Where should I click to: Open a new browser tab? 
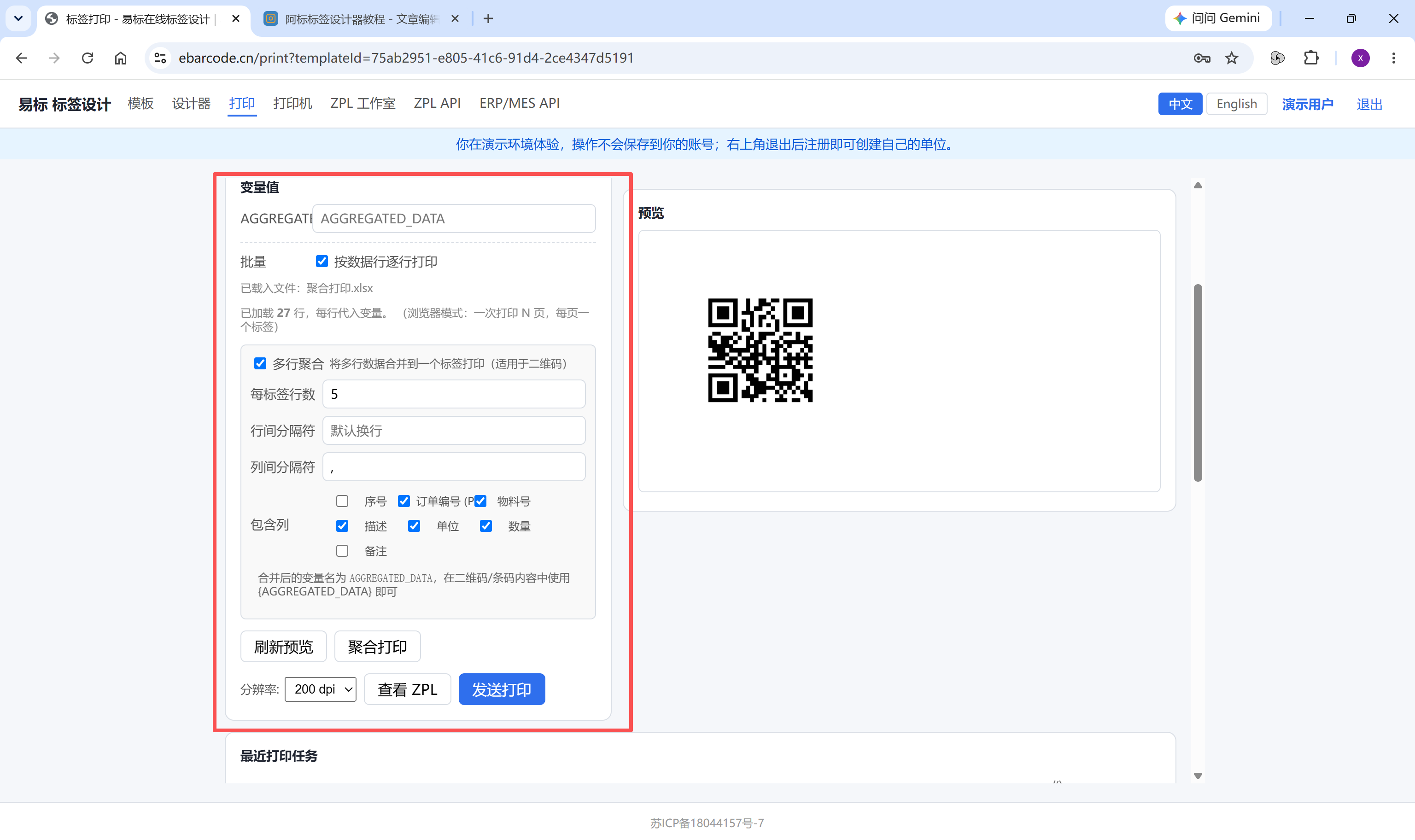click(488, 19)
